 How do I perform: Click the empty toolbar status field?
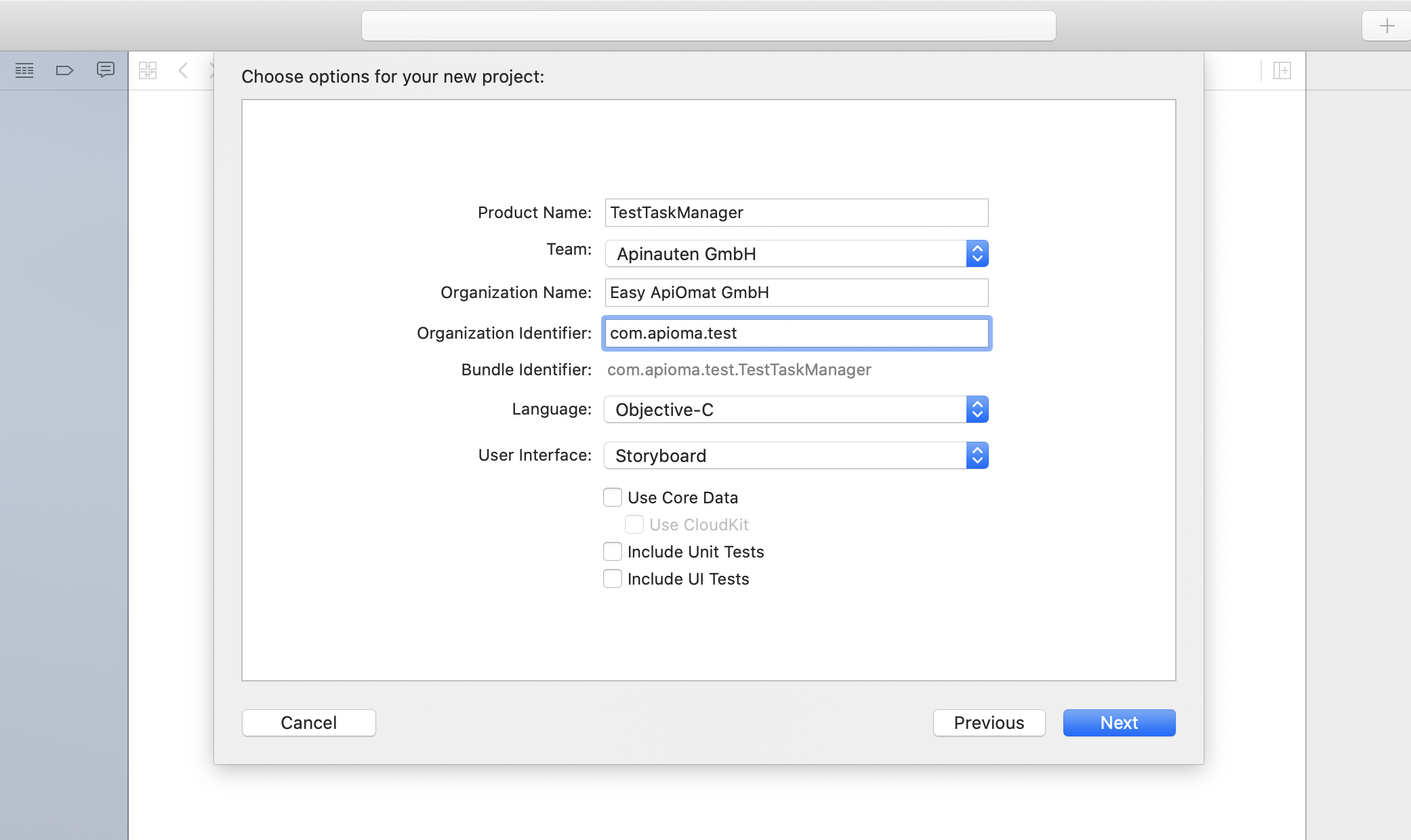point(708,26)
